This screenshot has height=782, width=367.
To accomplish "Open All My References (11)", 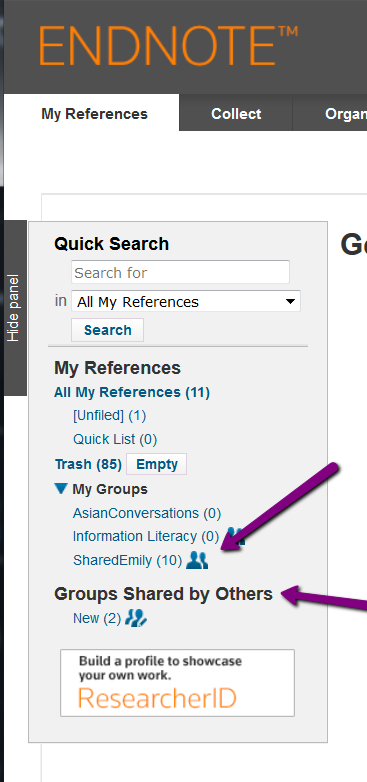I will (132, 392).
